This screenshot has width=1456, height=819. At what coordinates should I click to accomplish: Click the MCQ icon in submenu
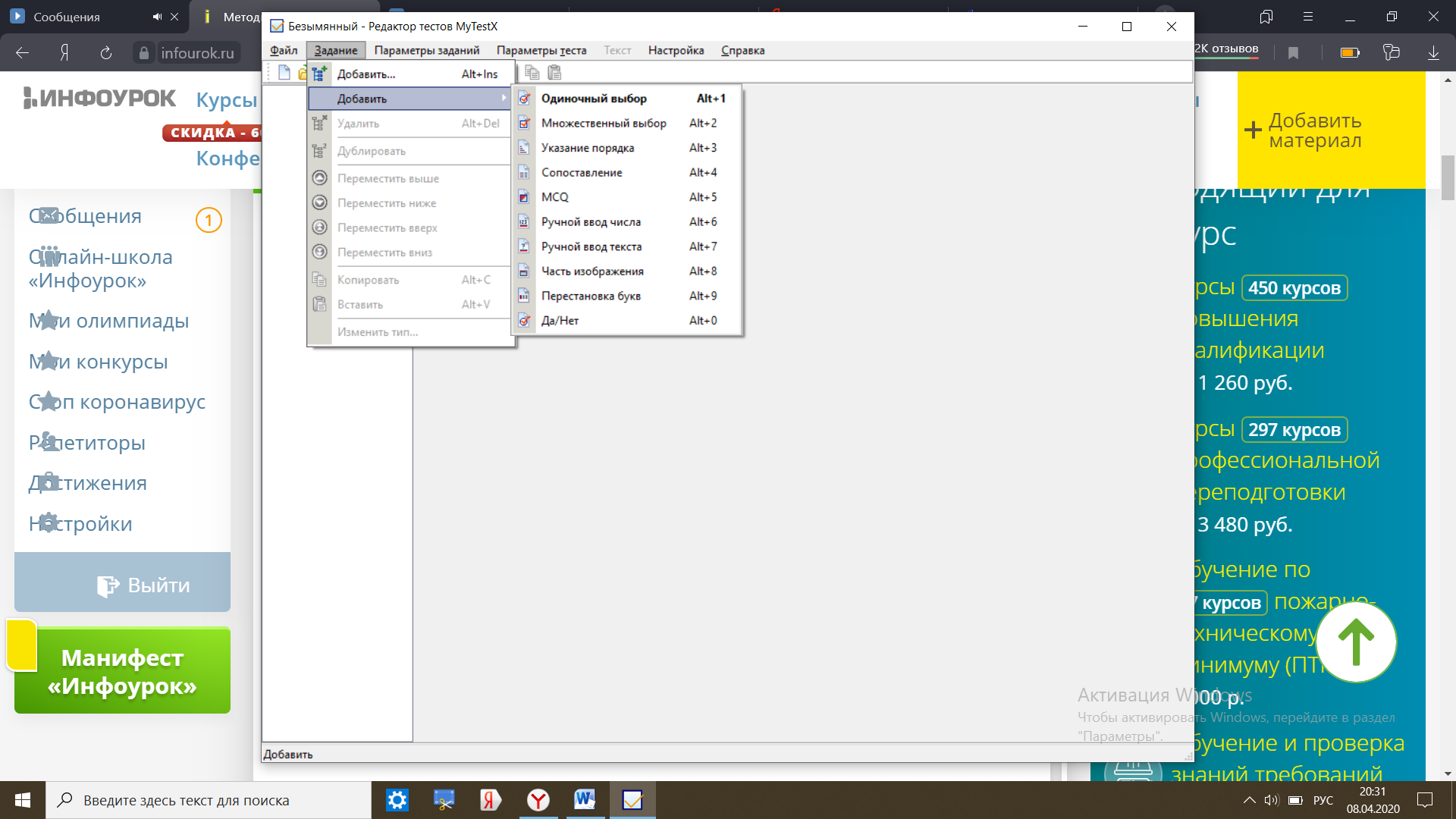pos(524,197)
